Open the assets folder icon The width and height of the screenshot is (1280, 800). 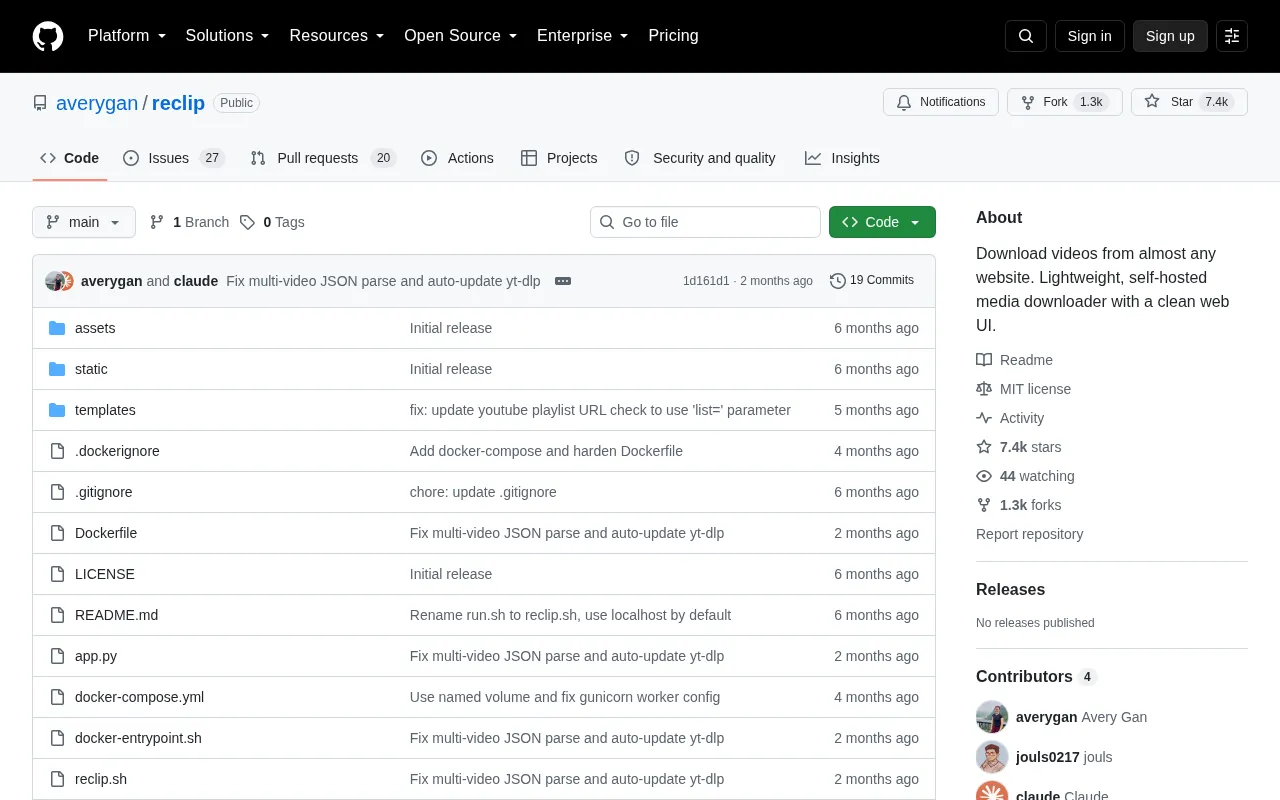(57, 328)
